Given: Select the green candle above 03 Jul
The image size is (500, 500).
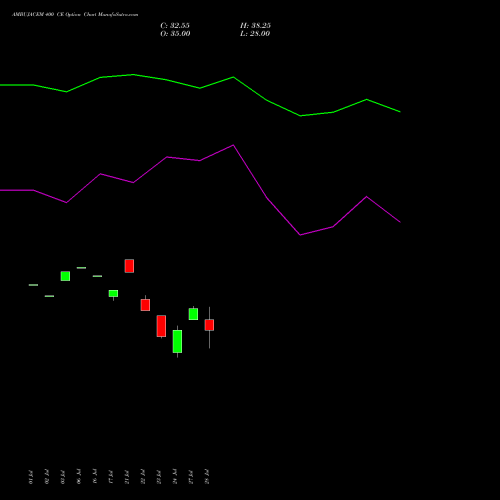Looking at the screenshot, I should coord(65,276).
